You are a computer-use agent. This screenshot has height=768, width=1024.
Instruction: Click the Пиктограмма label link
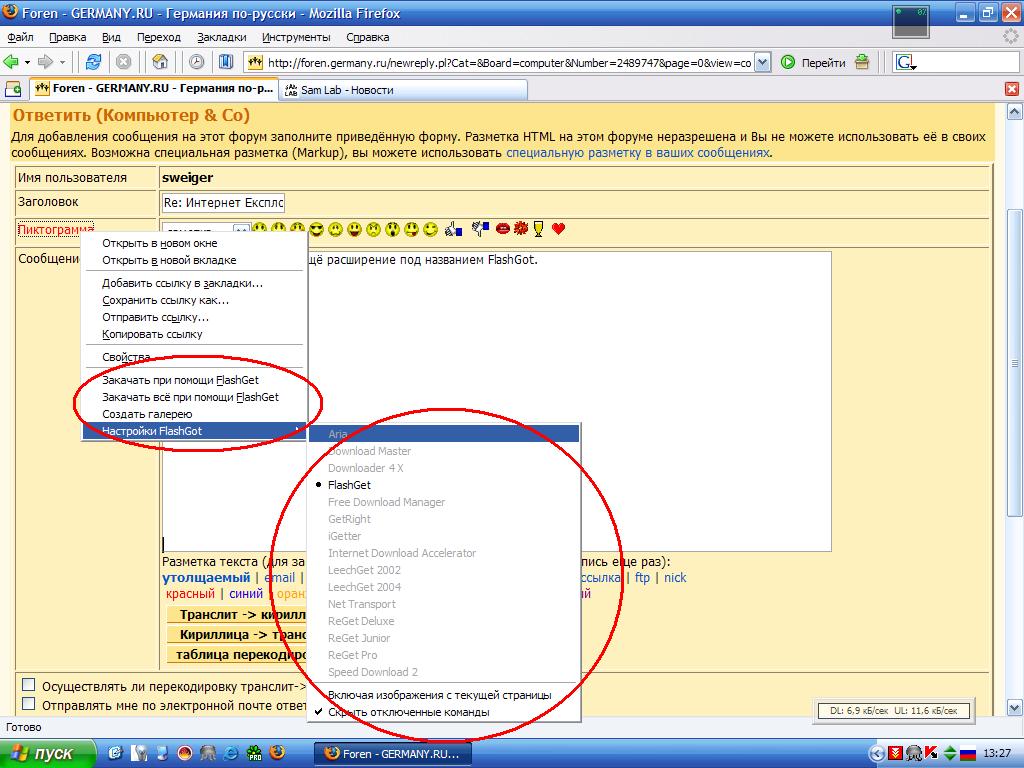56,229
